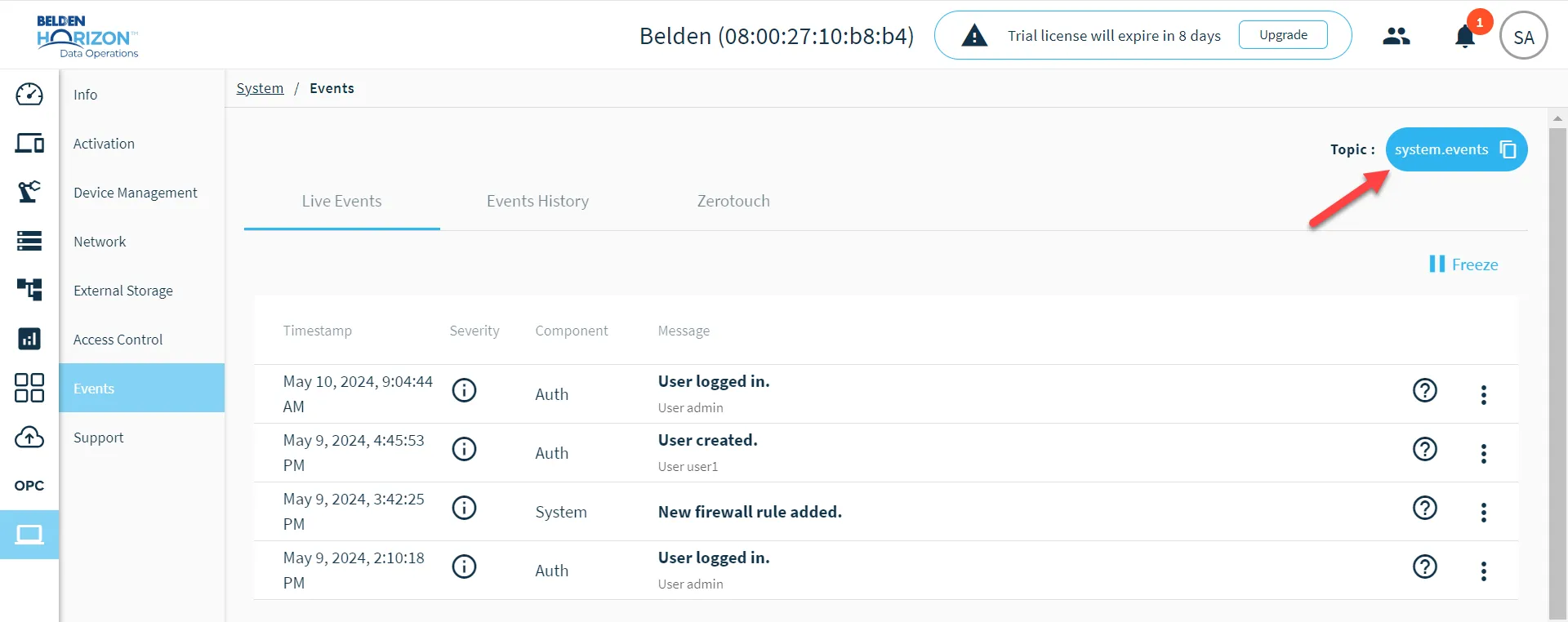Switch to the Live Events tab
The width and height of the screenshot is (1568, 622).
[341, 201]
